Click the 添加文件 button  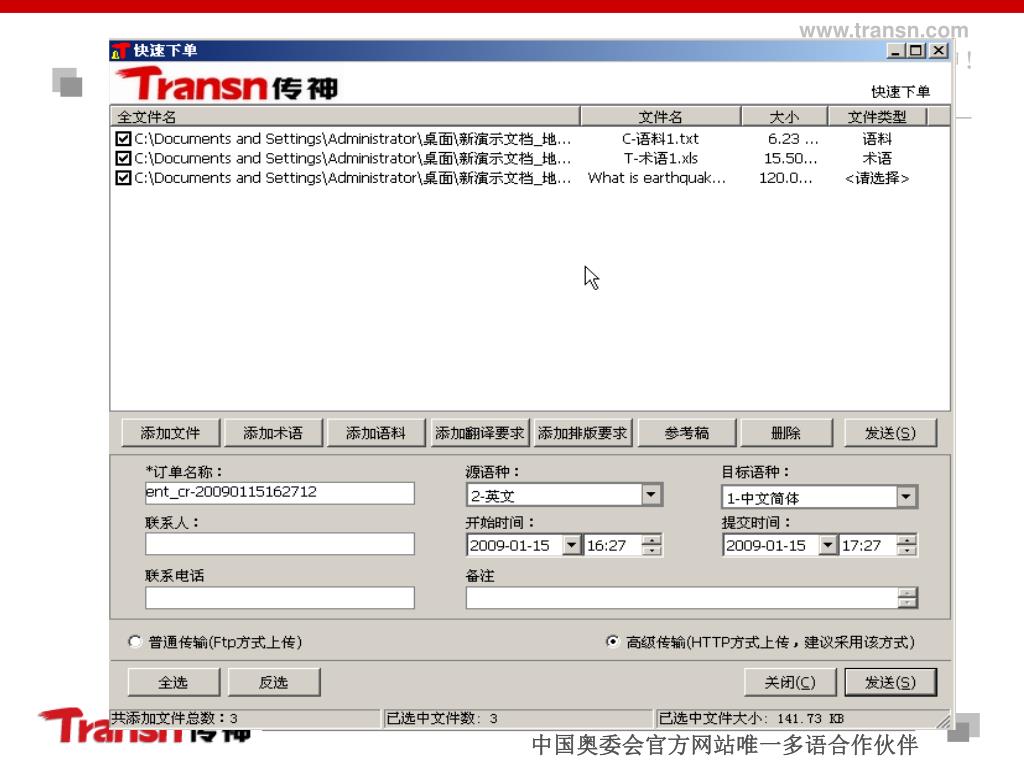pos(170,433)
